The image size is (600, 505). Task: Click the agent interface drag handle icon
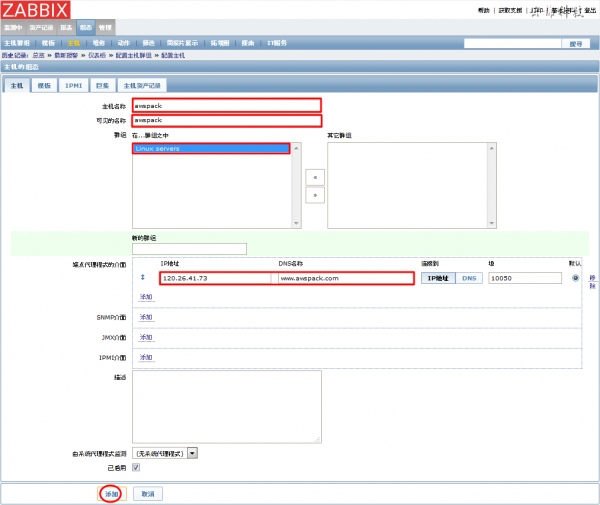tap(141, 278)
